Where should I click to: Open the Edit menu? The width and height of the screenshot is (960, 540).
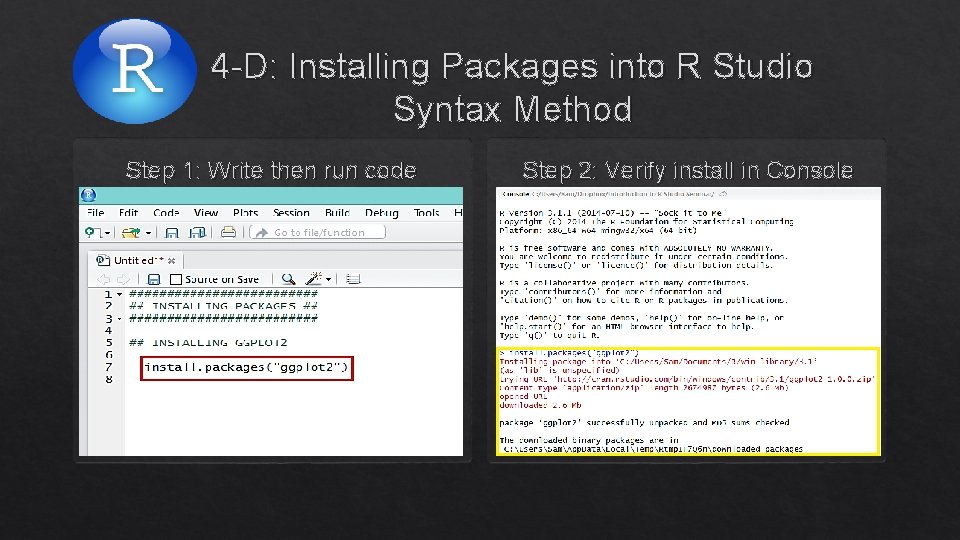click(128, 212)
